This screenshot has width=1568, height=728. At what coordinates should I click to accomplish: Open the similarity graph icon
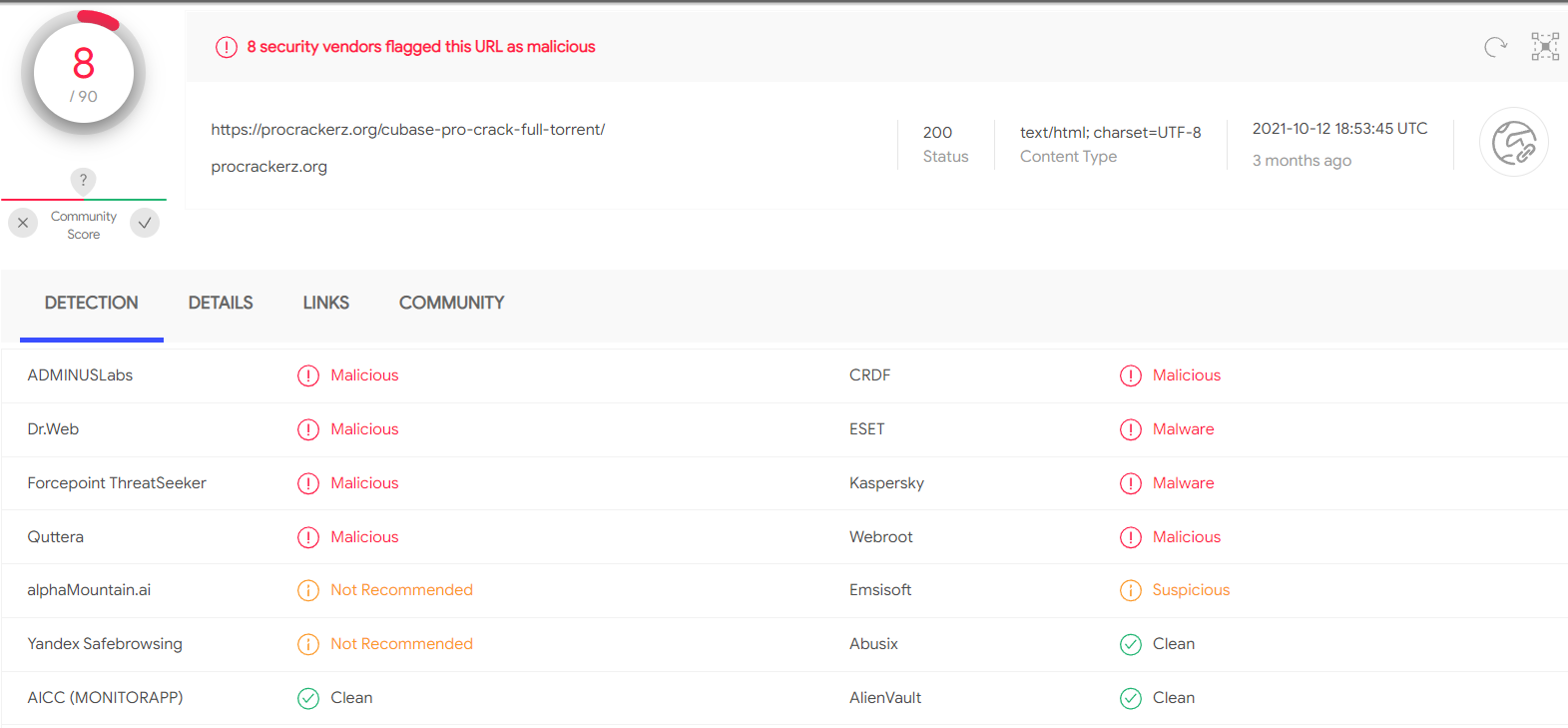pyautogui.click(x=1545, y=46)
